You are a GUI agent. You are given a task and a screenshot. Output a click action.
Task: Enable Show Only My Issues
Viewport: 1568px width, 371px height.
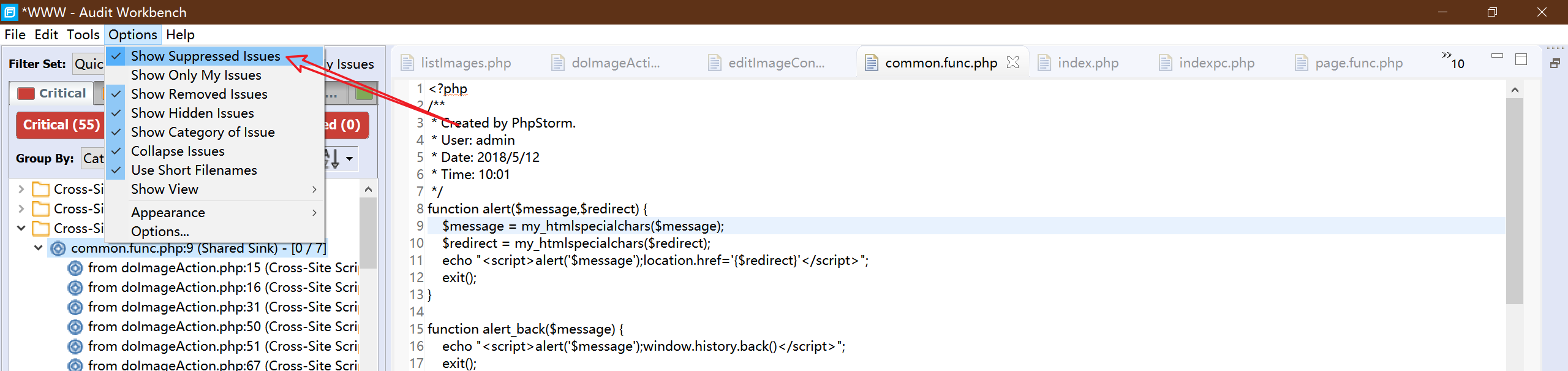pyautogui.click(x=215, y=75)
